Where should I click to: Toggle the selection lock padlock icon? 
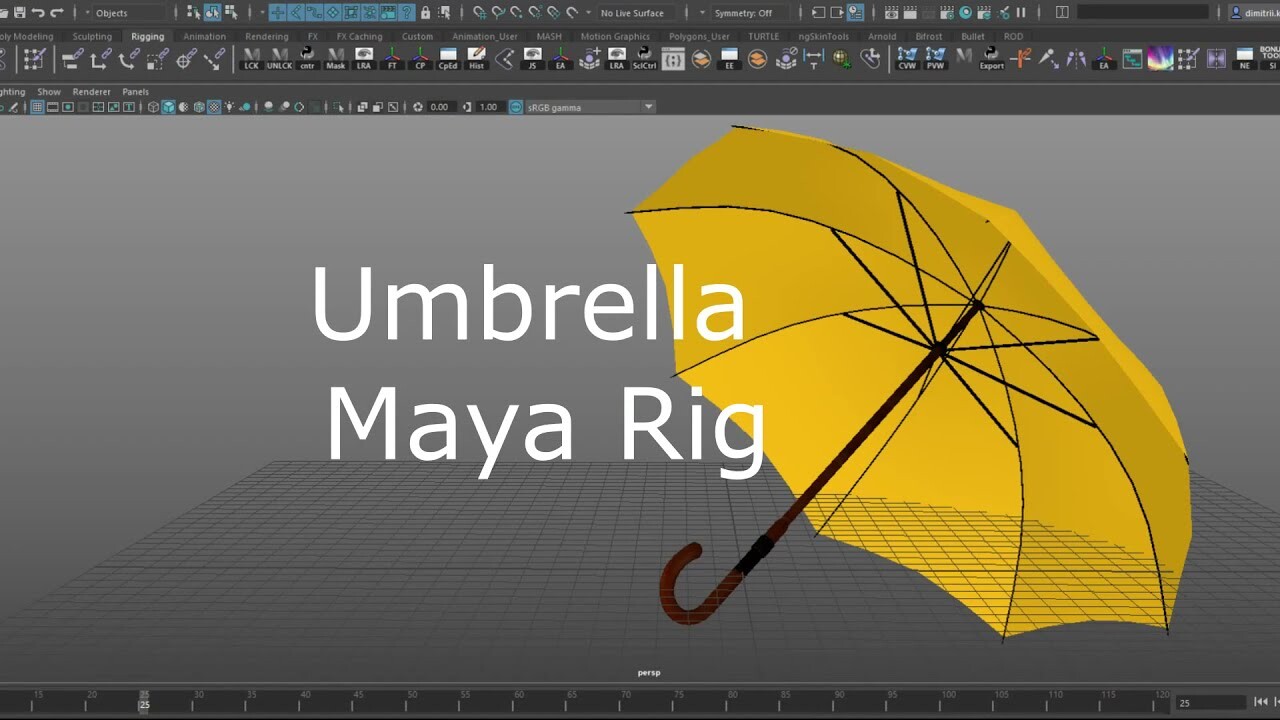[x=427, y=13]
